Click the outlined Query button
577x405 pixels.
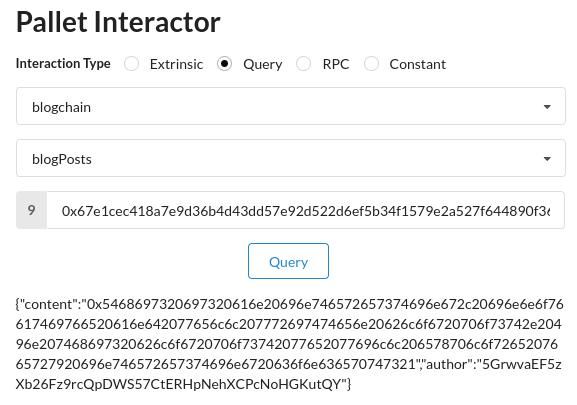(x=288, y=261)
